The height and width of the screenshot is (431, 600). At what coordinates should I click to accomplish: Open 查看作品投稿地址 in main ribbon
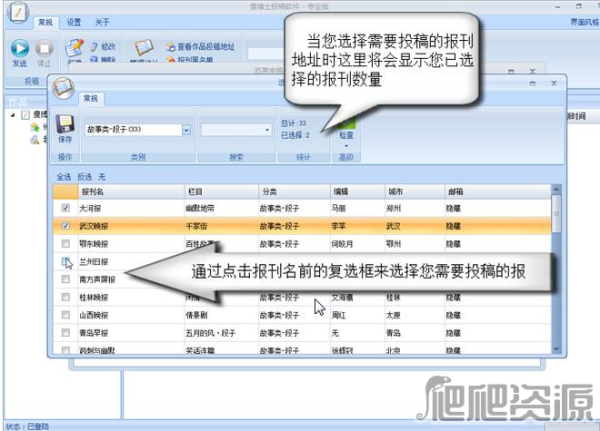pos(201,47)
